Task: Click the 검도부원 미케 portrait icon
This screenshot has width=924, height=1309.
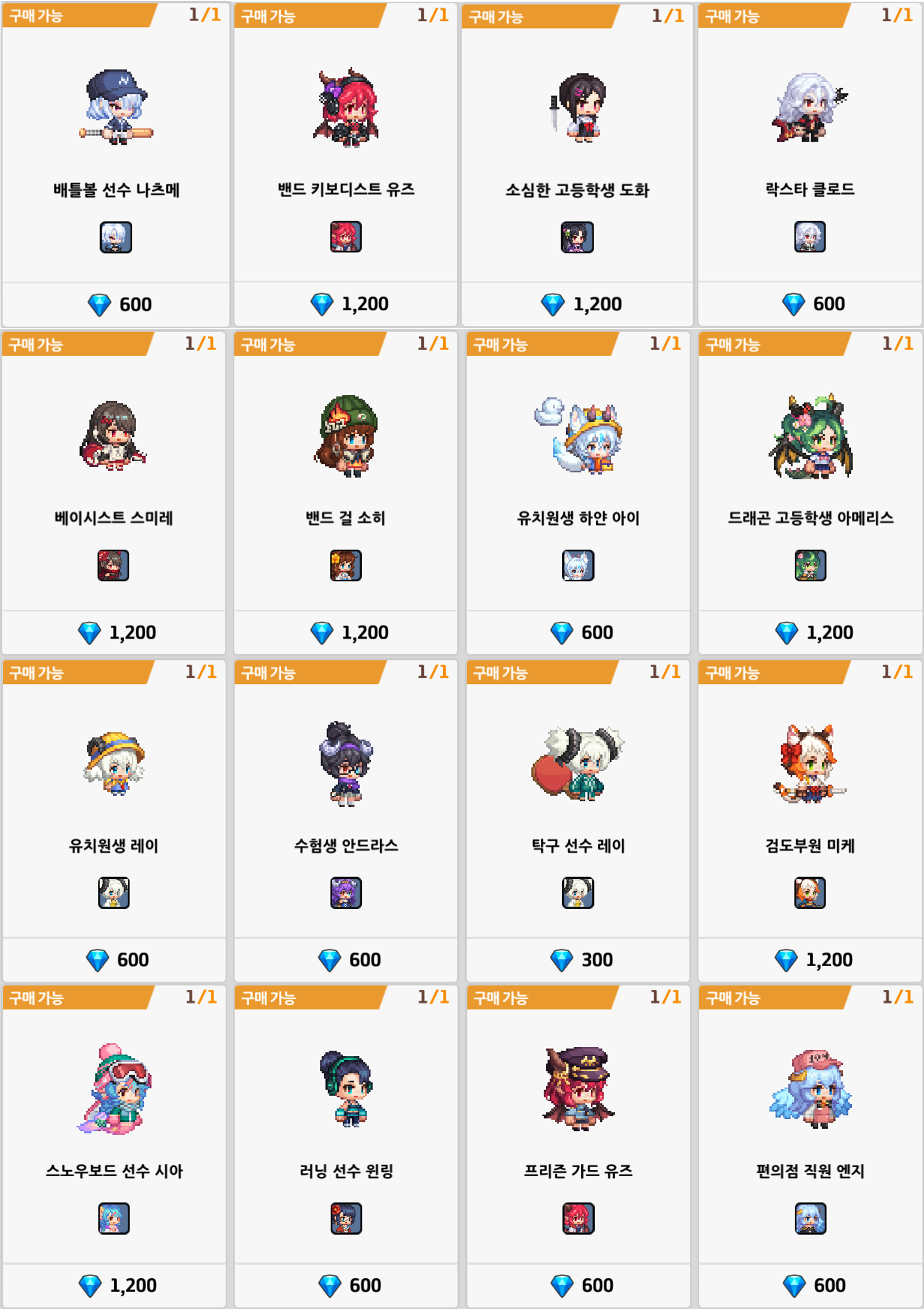Action: tap(809, 893)
